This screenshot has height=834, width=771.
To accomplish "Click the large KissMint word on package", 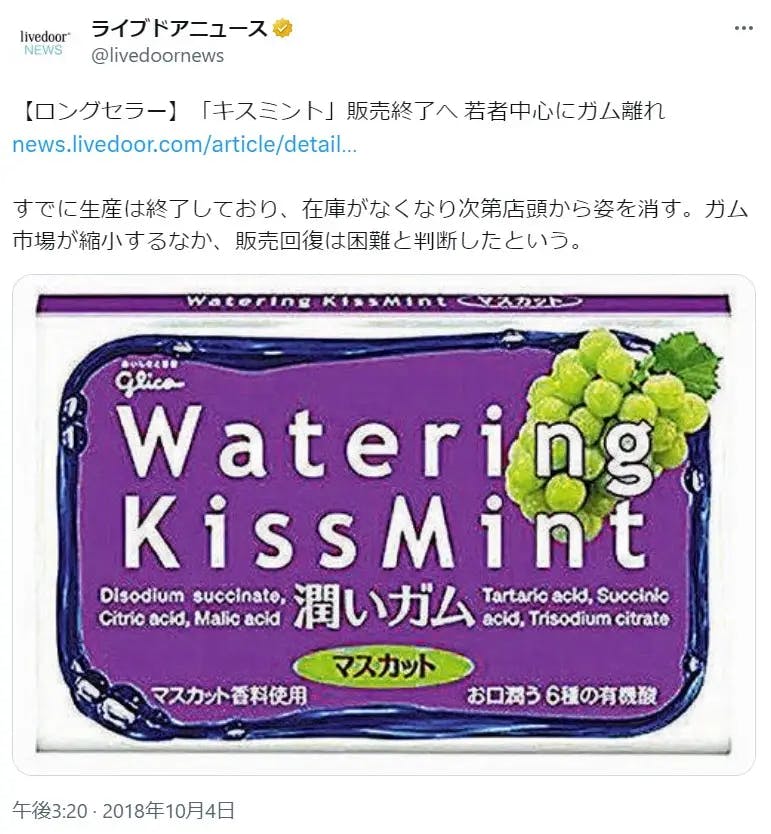I will click(x=384, y=531).
